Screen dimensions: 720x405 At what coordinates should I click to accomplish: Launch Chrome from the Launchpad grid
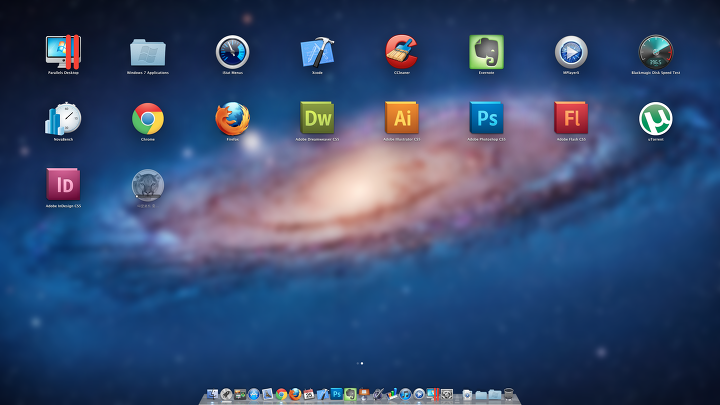click(x=147, y=118)
